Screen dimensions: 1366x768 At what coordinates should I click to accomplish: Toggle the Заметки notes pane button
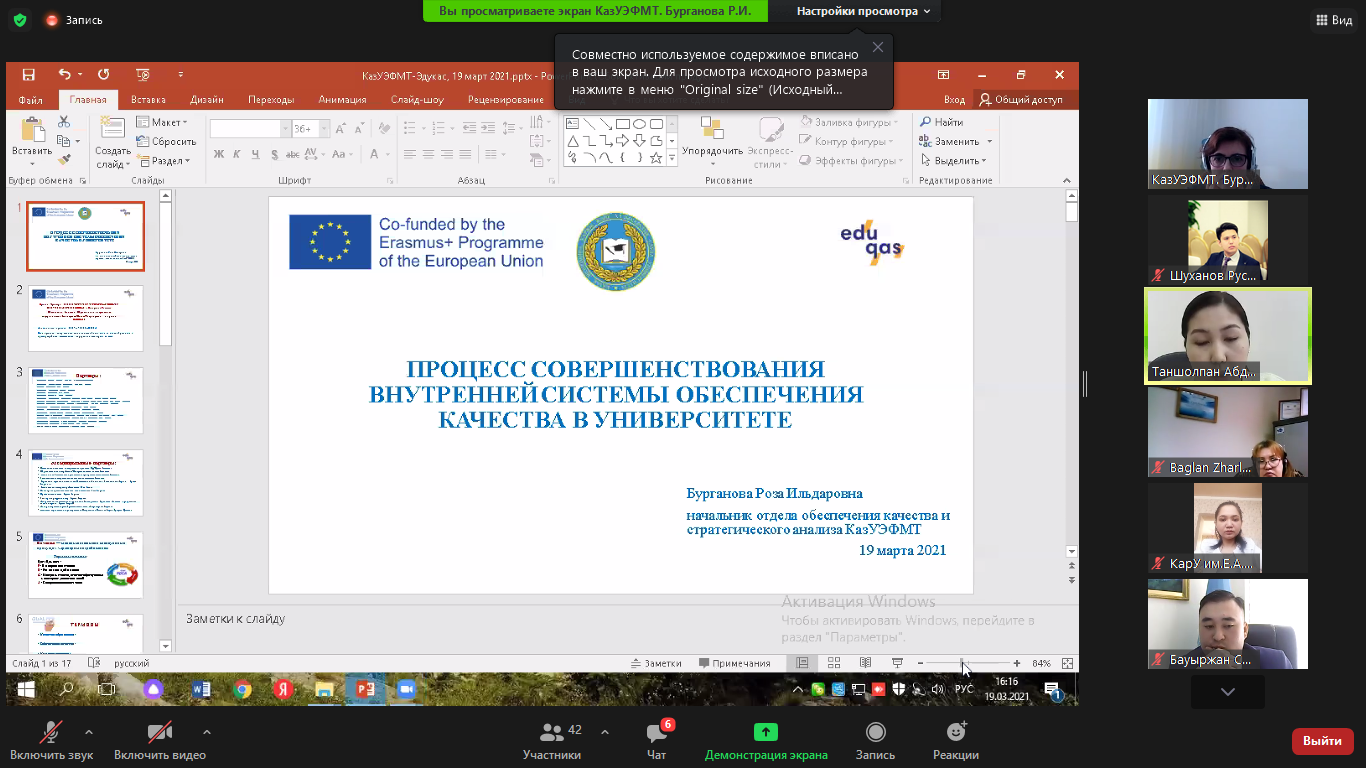pyautogui.click(x=656, y=663)
